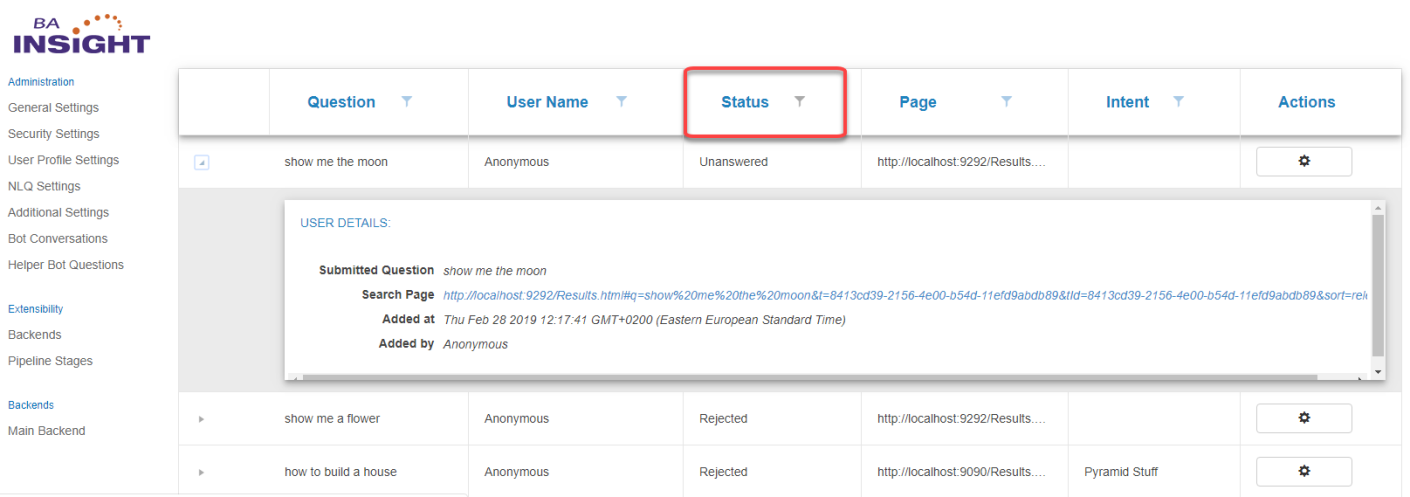This screenshot has width=1410, height=497.
Task: Click the details panel horizontal scrollbar
Action: tap(800, 378)
